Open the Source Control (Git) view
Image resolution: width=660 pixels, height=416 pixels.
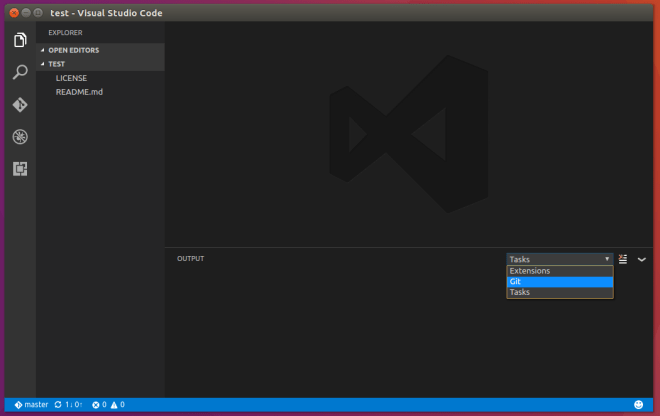19,105
